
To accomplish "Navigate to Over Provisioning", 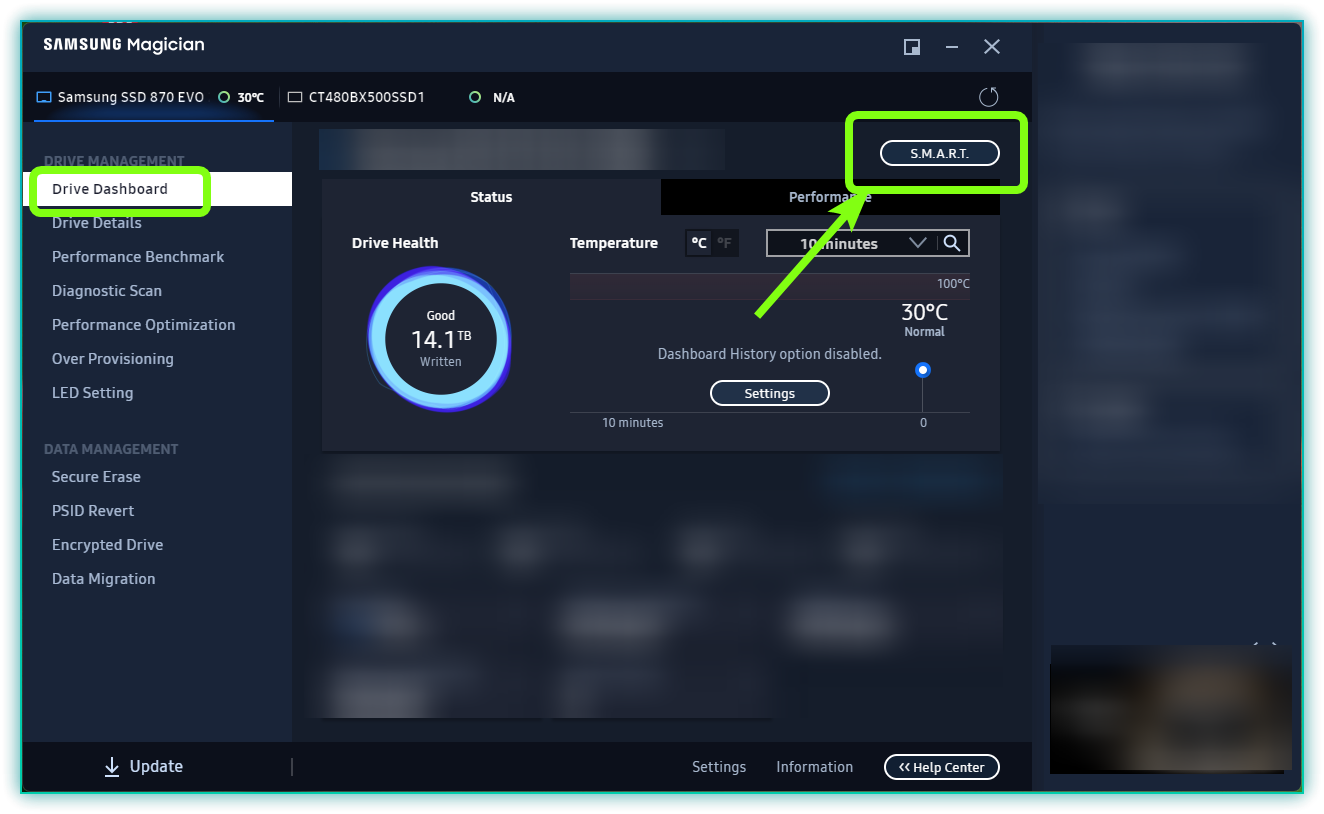I will point(113,359).
